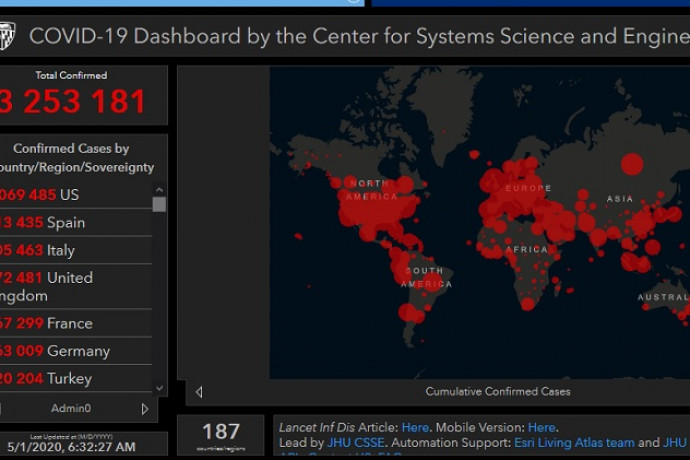
Task: Select Turkey in confirmed cases list
Action: point(75,379)
